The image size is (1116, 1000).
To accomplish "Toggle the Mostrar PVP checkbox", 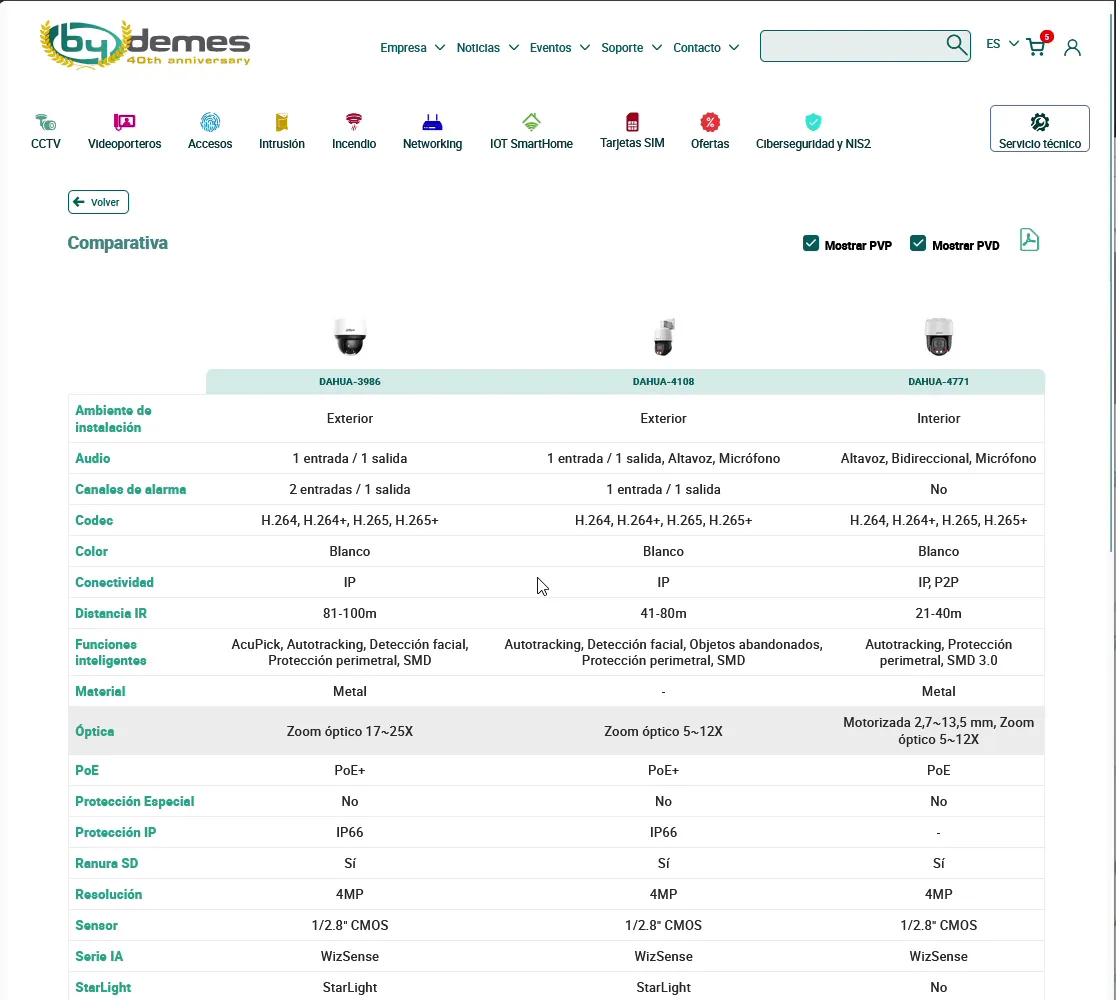I will [811, 243].
